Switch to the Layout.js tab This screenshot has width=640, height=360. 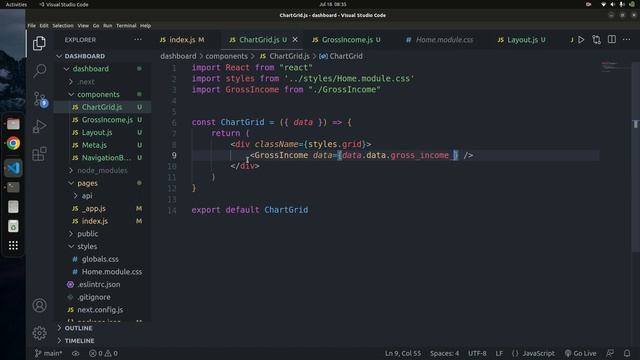tap(522, 40)
